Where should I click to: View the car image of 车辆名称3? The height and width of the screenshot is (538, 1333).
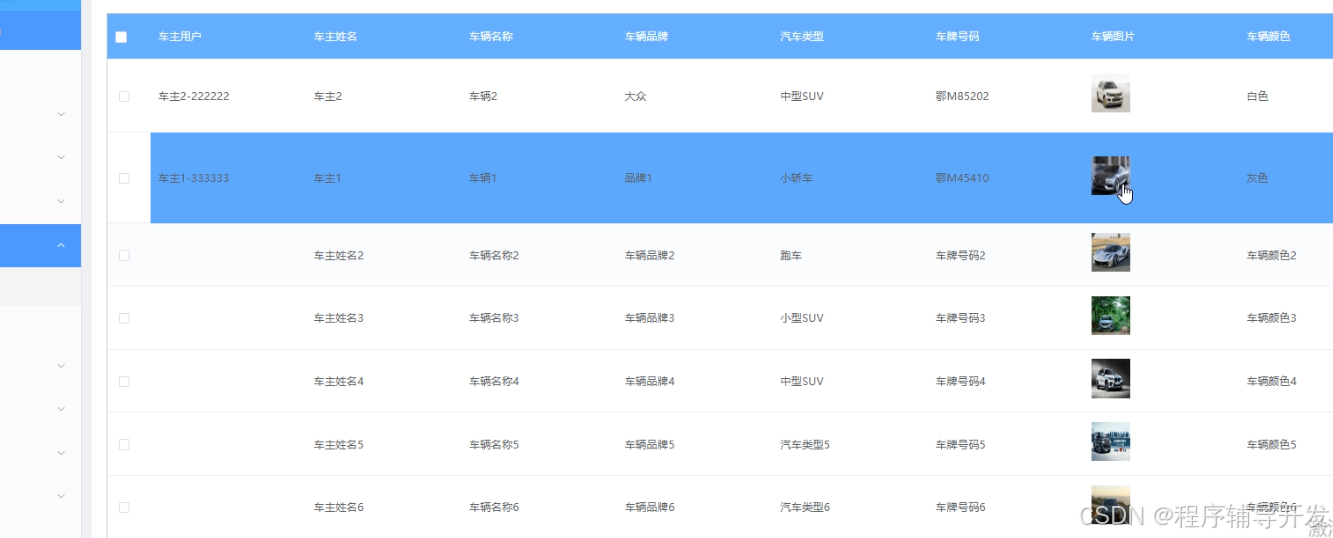coord(1110,315)
